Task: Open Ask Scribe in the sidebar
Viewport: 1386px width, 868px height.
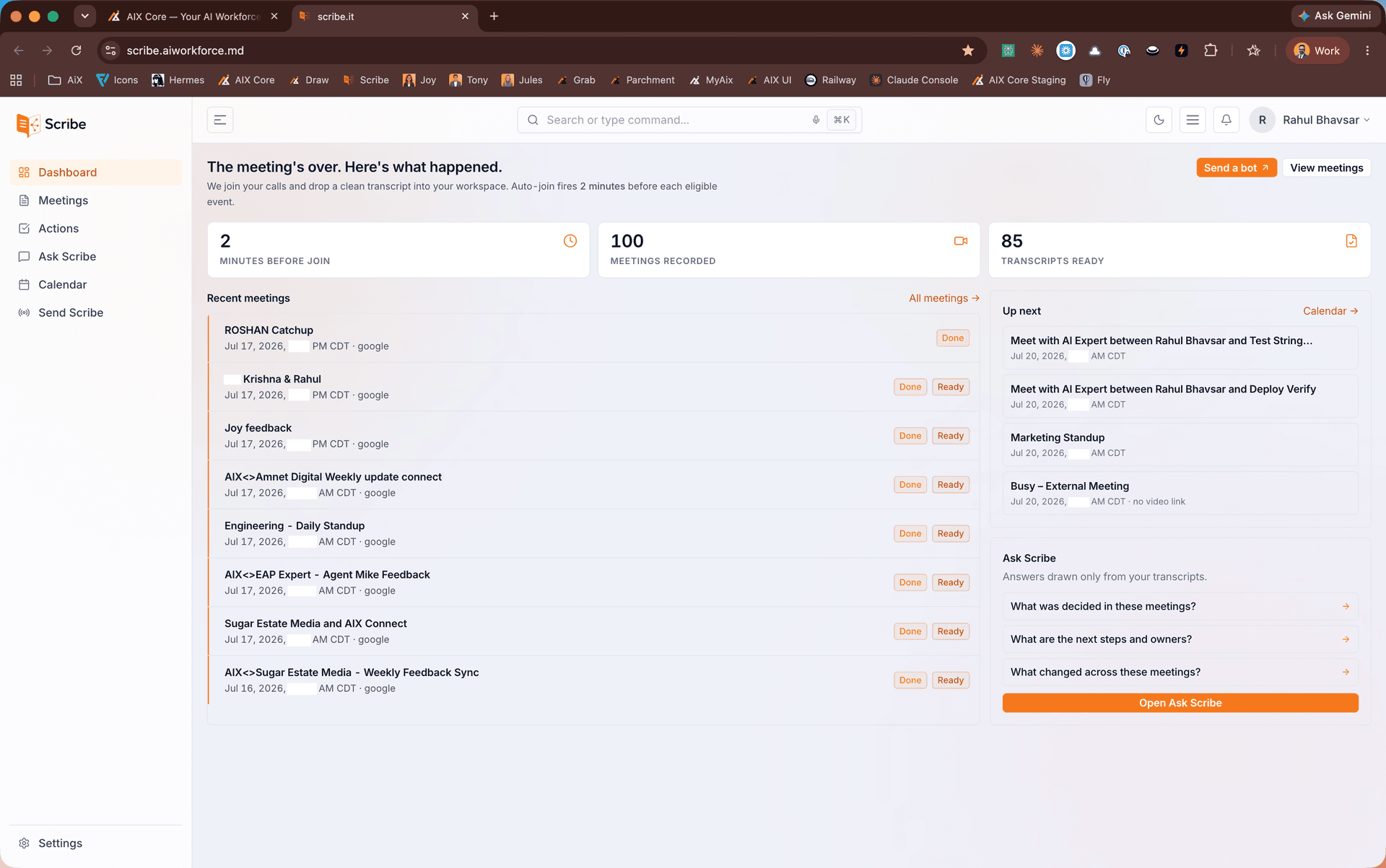Action: click(96, 257)
